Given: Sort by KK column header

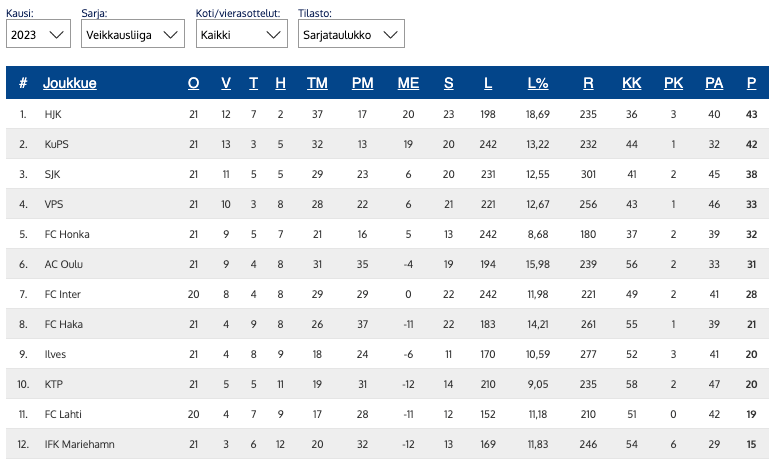Looking at the screenshot, I should [631, 84].
